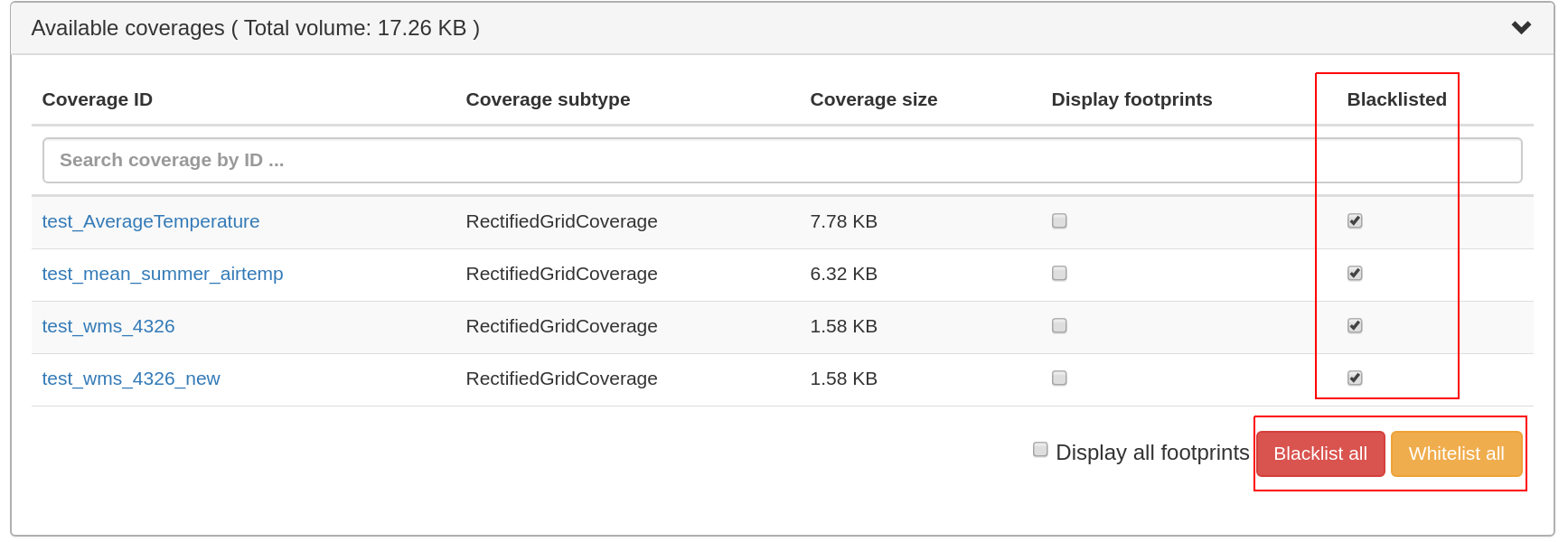Uncheck Blacklisted for test_wms_4326
Screen dimensions: 1568x542
[x=1355, y=325]
